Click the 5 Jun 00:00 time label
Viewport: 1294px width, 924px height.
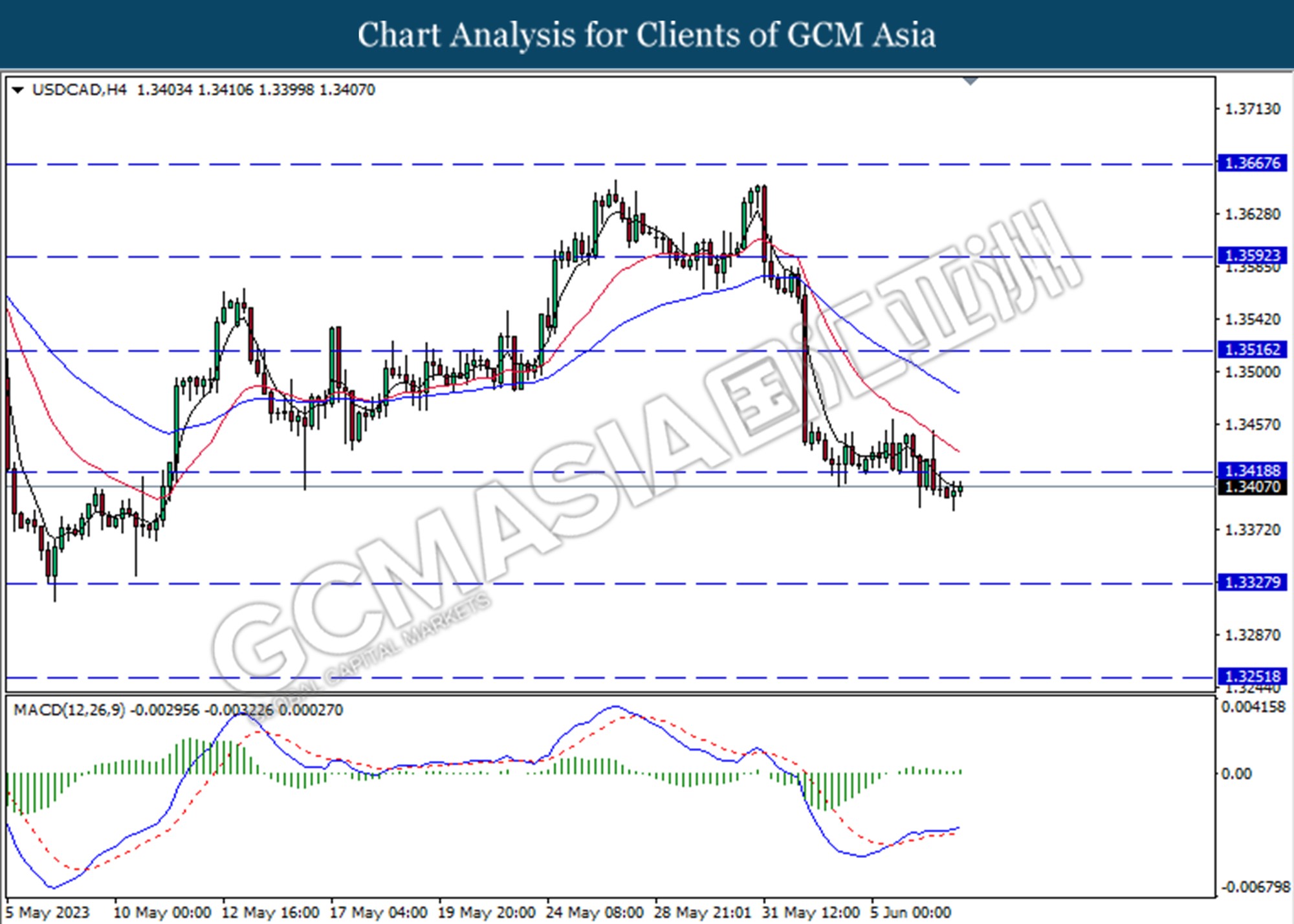point(910,913)
